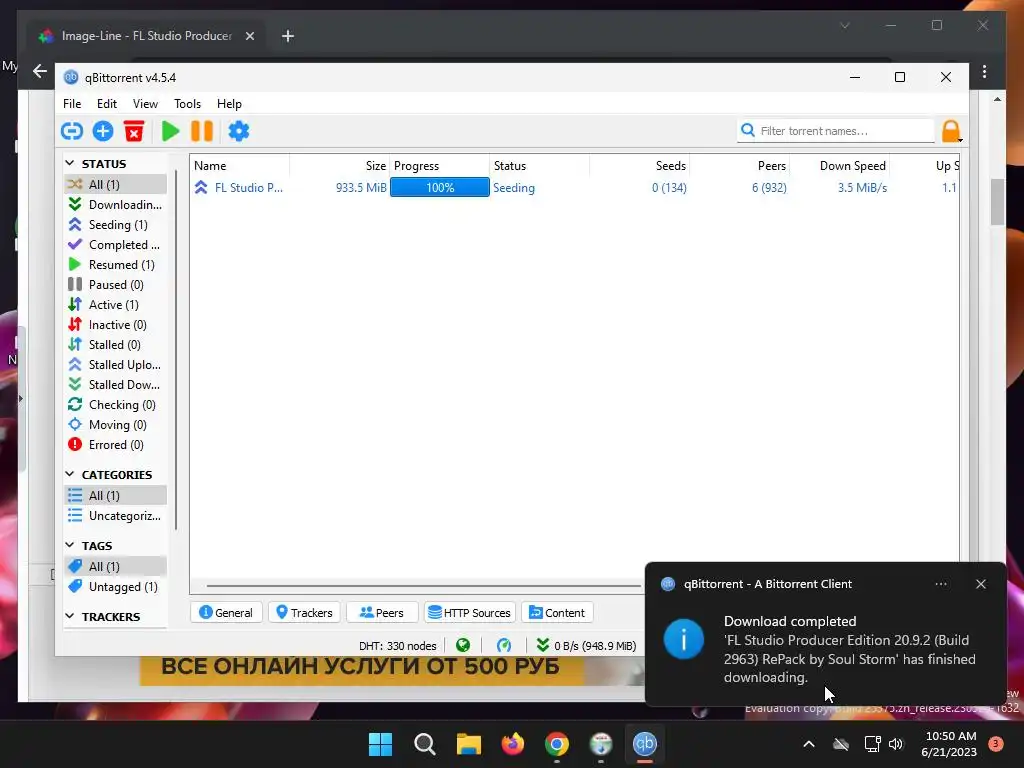1024x768 pixels.
Task: Open Firefox from the taskbar
Action: [x=513, y=744]
